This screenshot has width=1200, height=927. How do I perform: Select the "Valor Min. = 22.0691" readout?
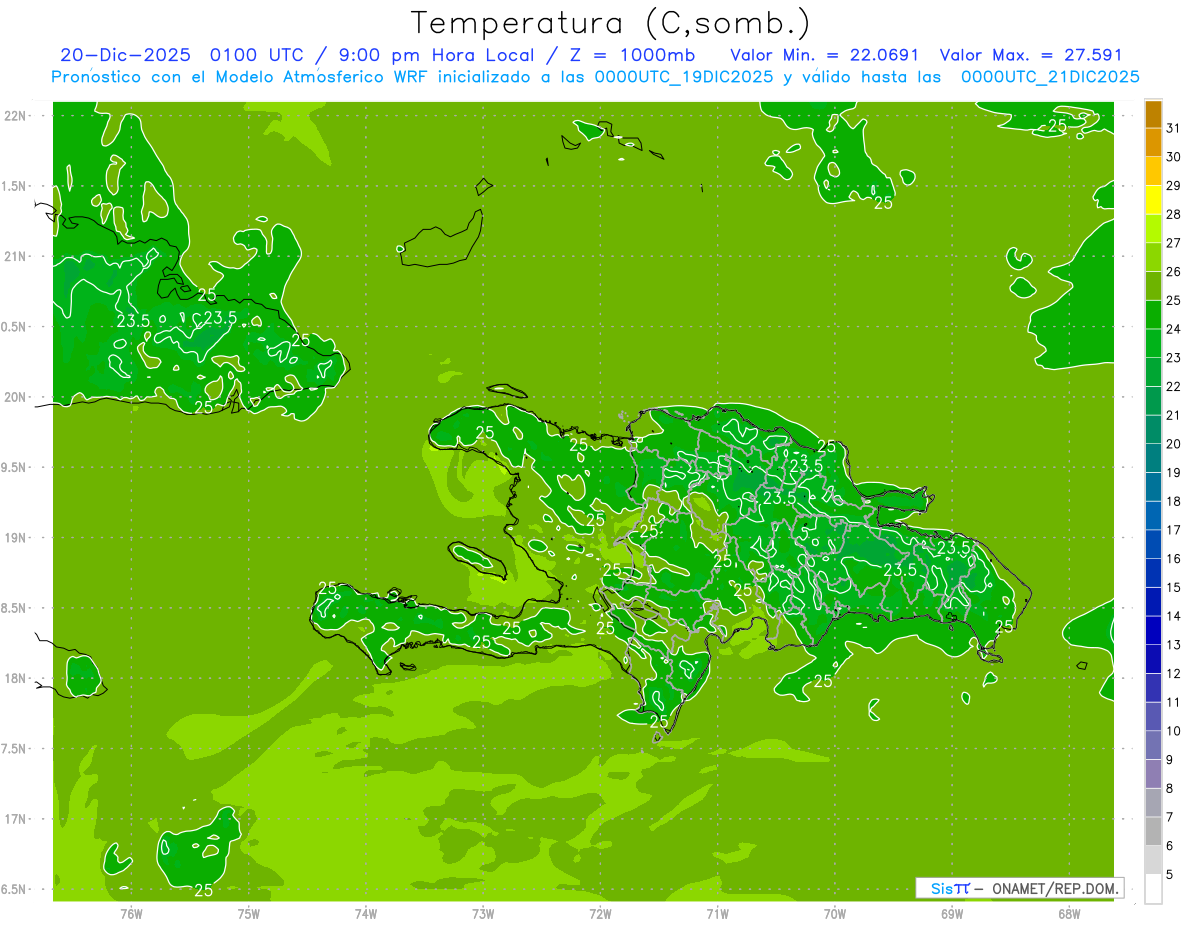click(x=825, y=55)
